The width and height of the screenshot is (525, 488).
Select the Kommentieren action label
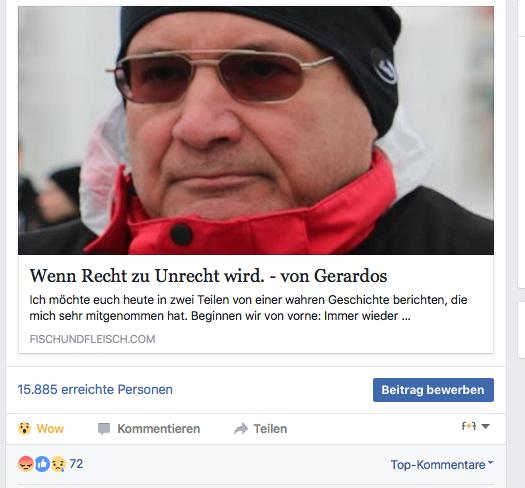pyautogui.click(x=159, y=429)
